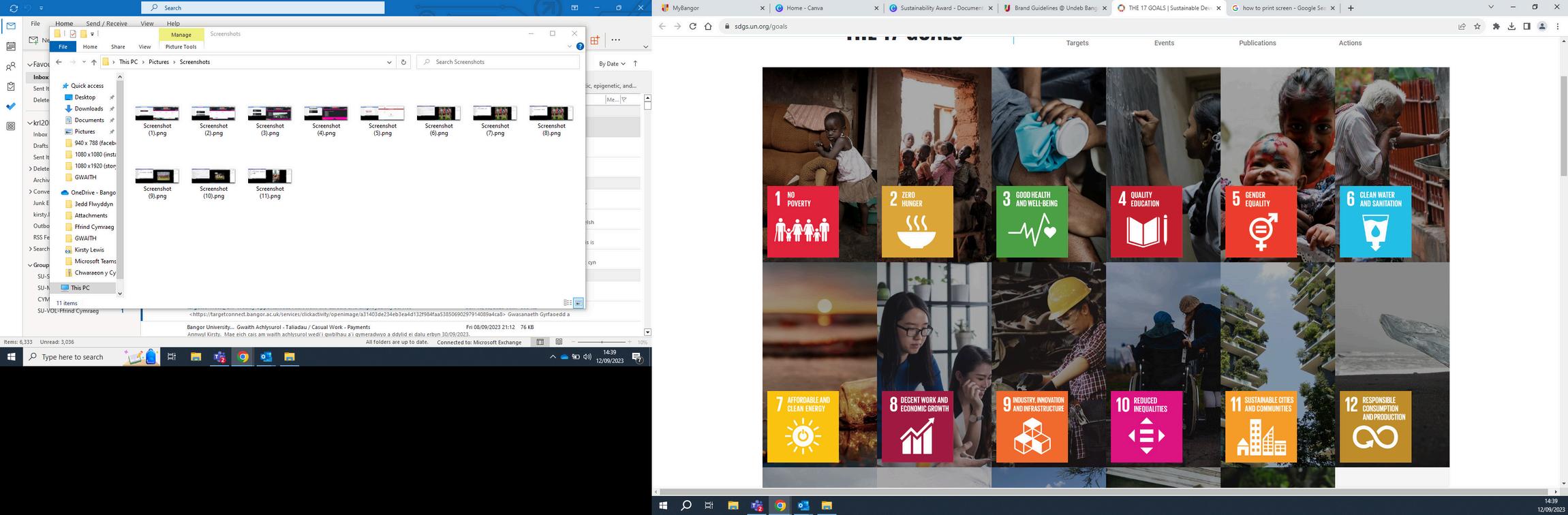The height and width of the screenshot is (515, 1568).
Task: Open the By Date sort dropdown in Outlook
Action: [612, 63]
